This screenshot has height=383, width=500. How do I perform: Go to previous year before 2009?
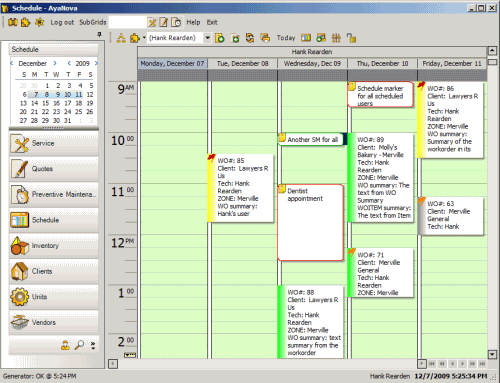69,63
